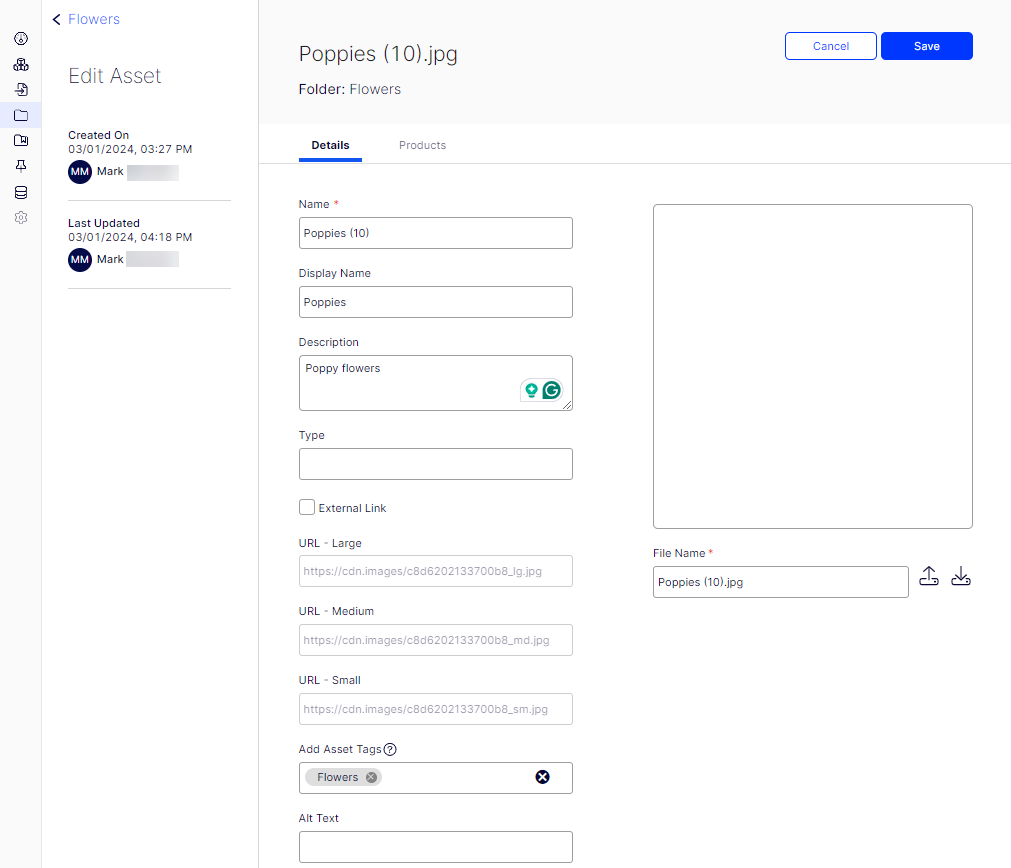Click the Grammarly lightbulb suggestion icon

531,390
